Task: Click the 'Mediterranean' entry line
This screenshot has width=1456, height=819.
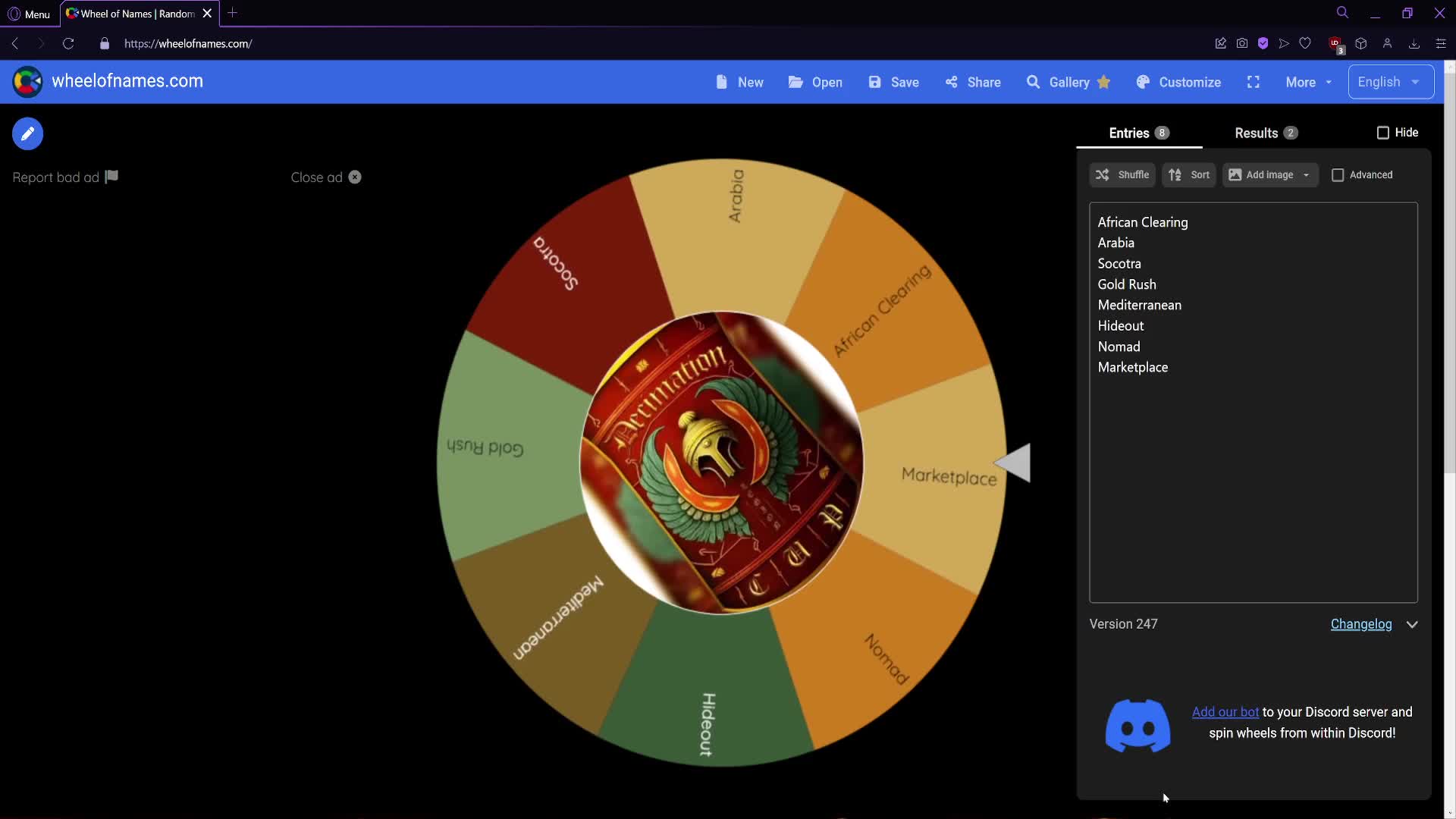Action: (x=1139, y=305)
